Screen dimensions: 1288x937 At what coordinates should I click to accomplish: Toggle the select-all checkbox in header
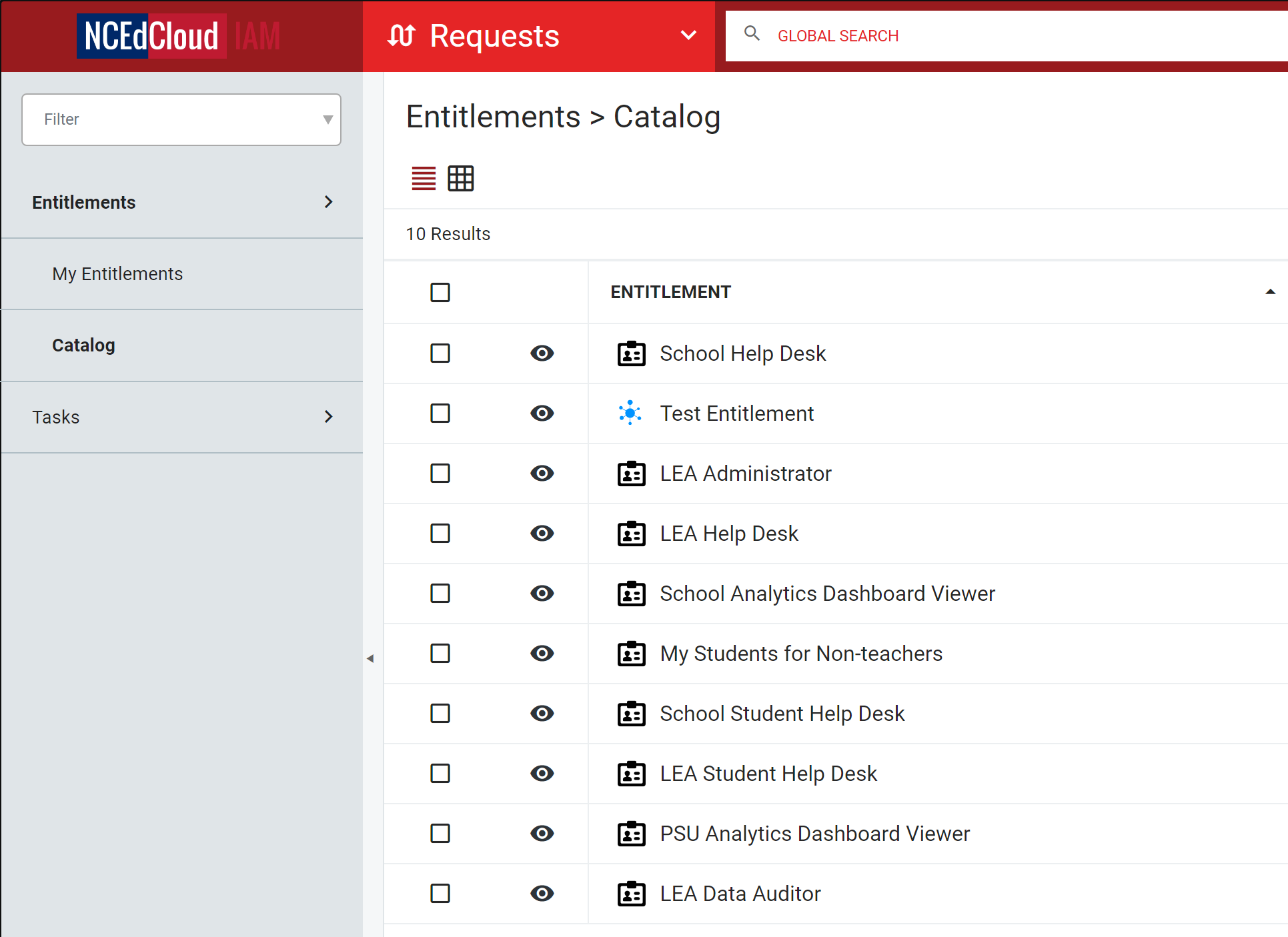pos(440,292)
